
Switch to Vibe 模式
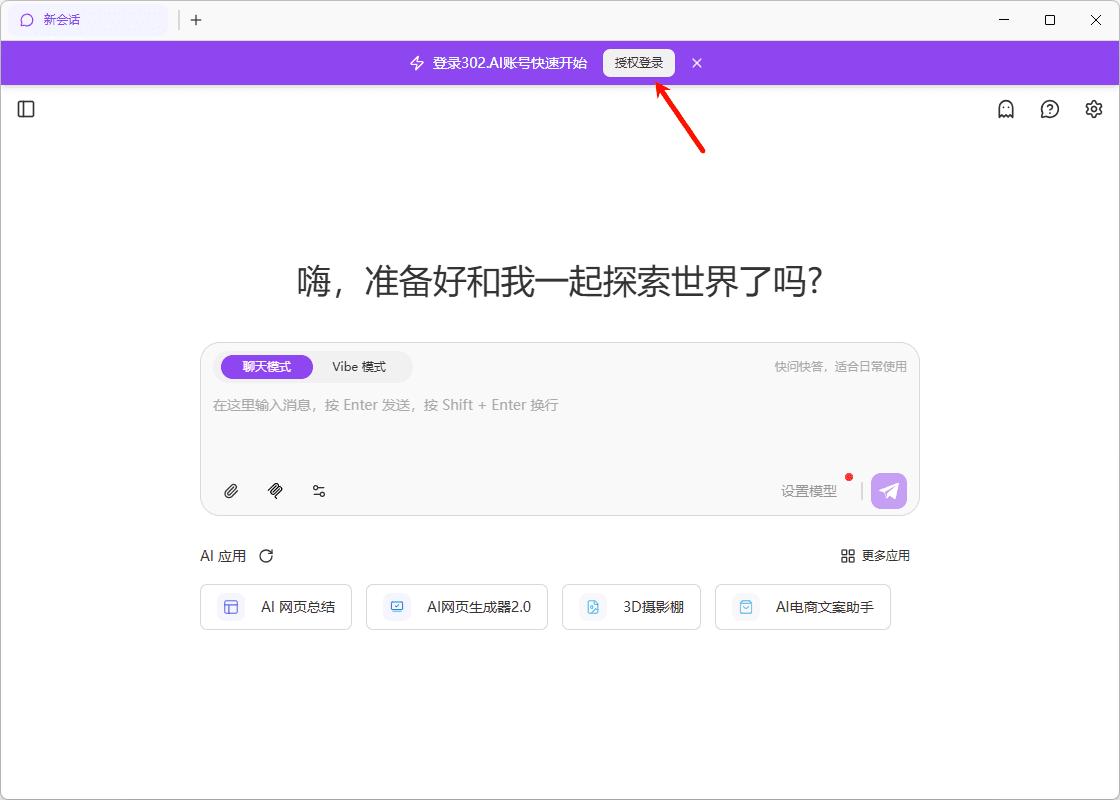click(x=359, y=367)
